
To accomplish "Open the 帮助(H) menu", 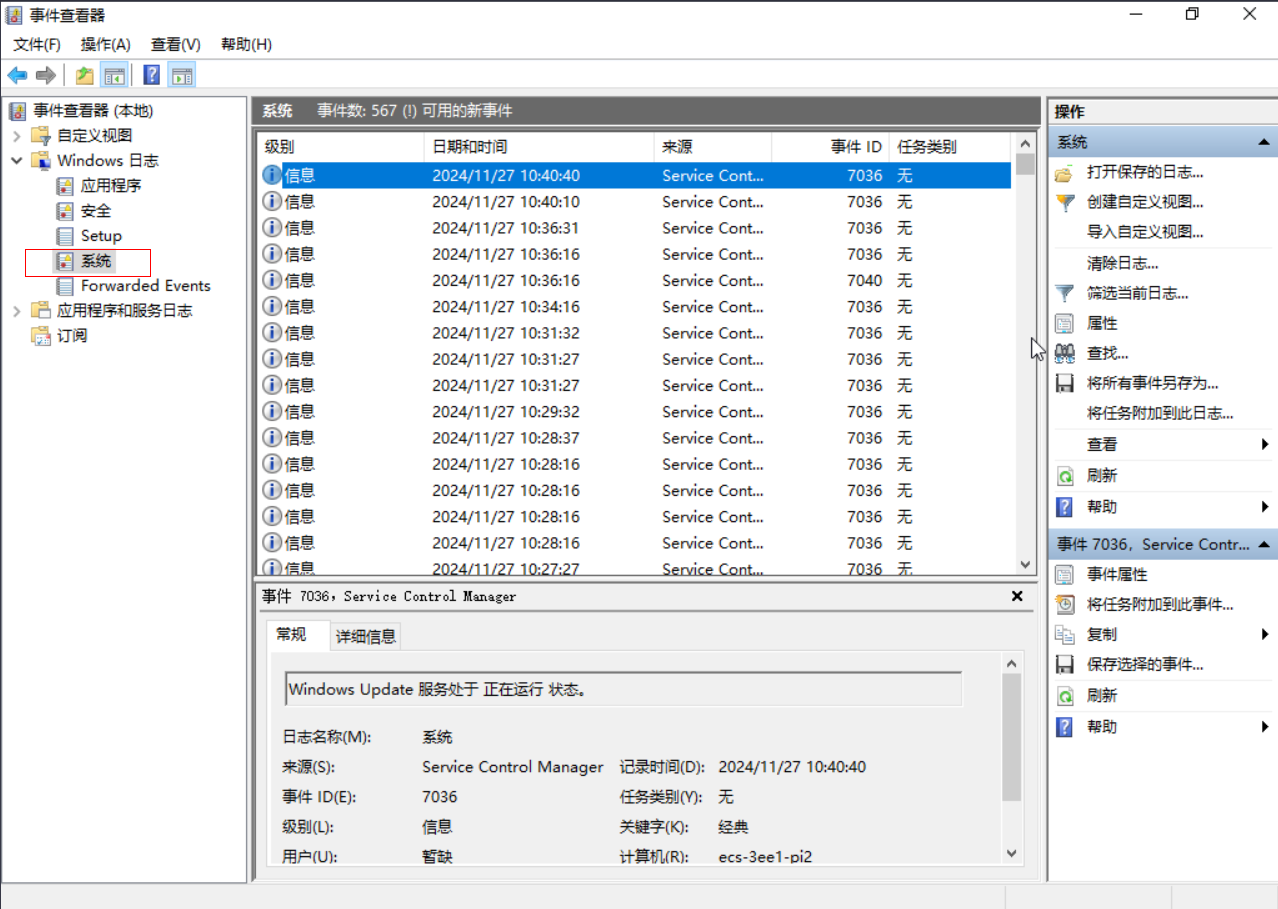I will tap(246, 44).
